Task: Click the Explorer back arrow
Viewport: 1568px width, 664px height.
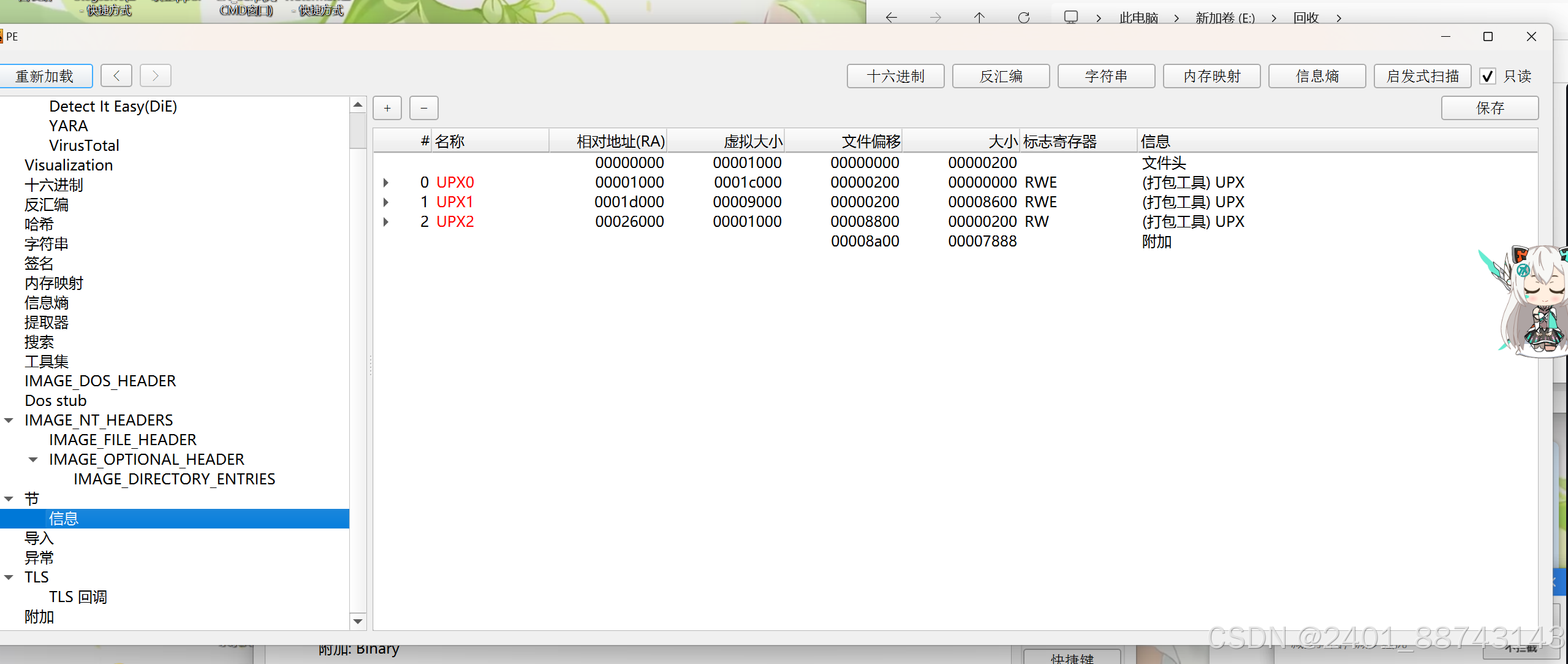Action: coord(892,18)
